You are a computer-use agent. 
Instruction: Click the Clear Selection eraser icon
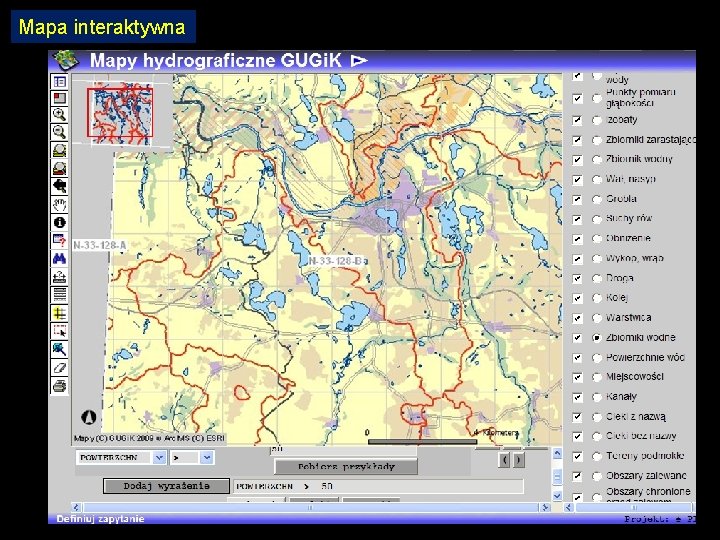60,367
